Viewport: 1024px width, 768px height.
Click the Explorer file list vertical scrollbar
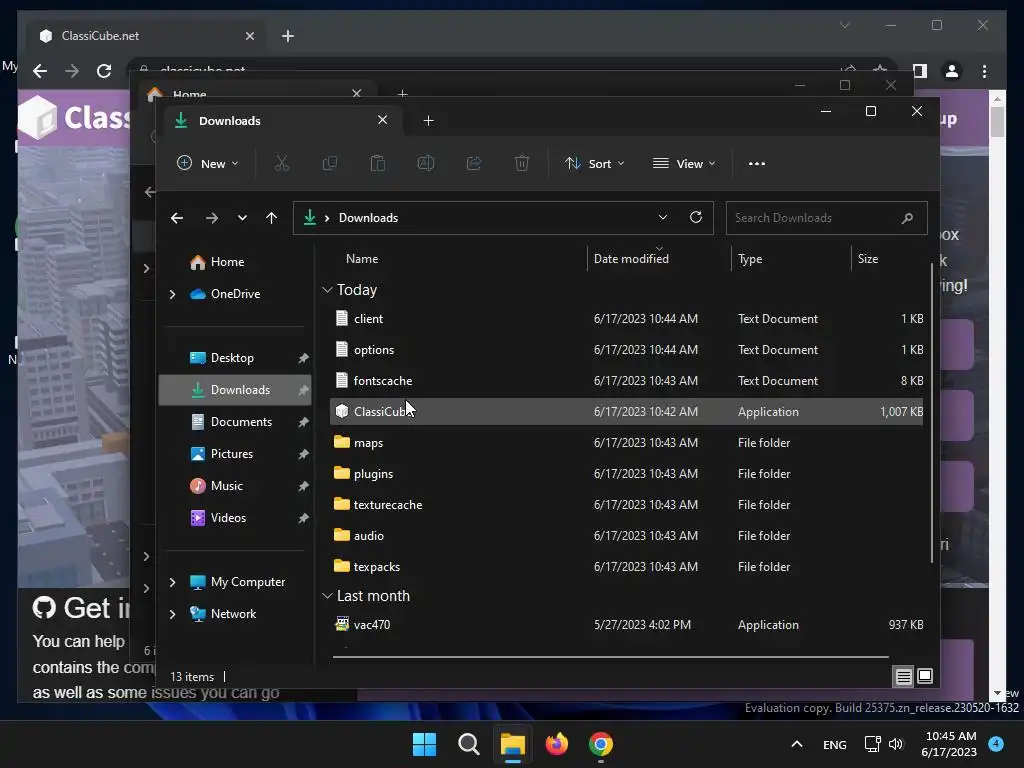(x=932, y=411)
